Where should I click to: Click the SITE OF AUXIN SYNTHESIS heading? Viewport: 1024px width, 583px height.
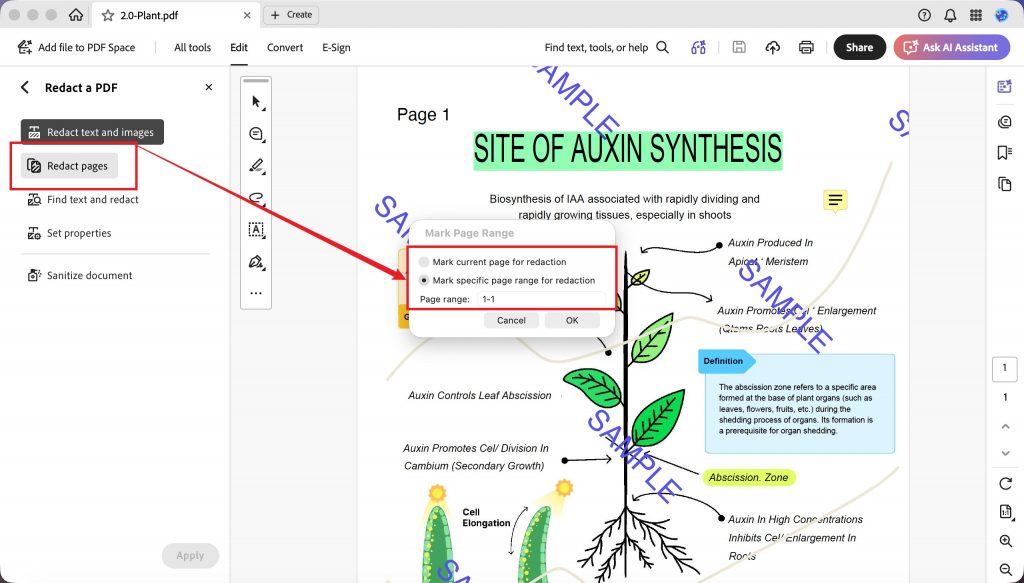pyautogui.click(x=628, y=150)
